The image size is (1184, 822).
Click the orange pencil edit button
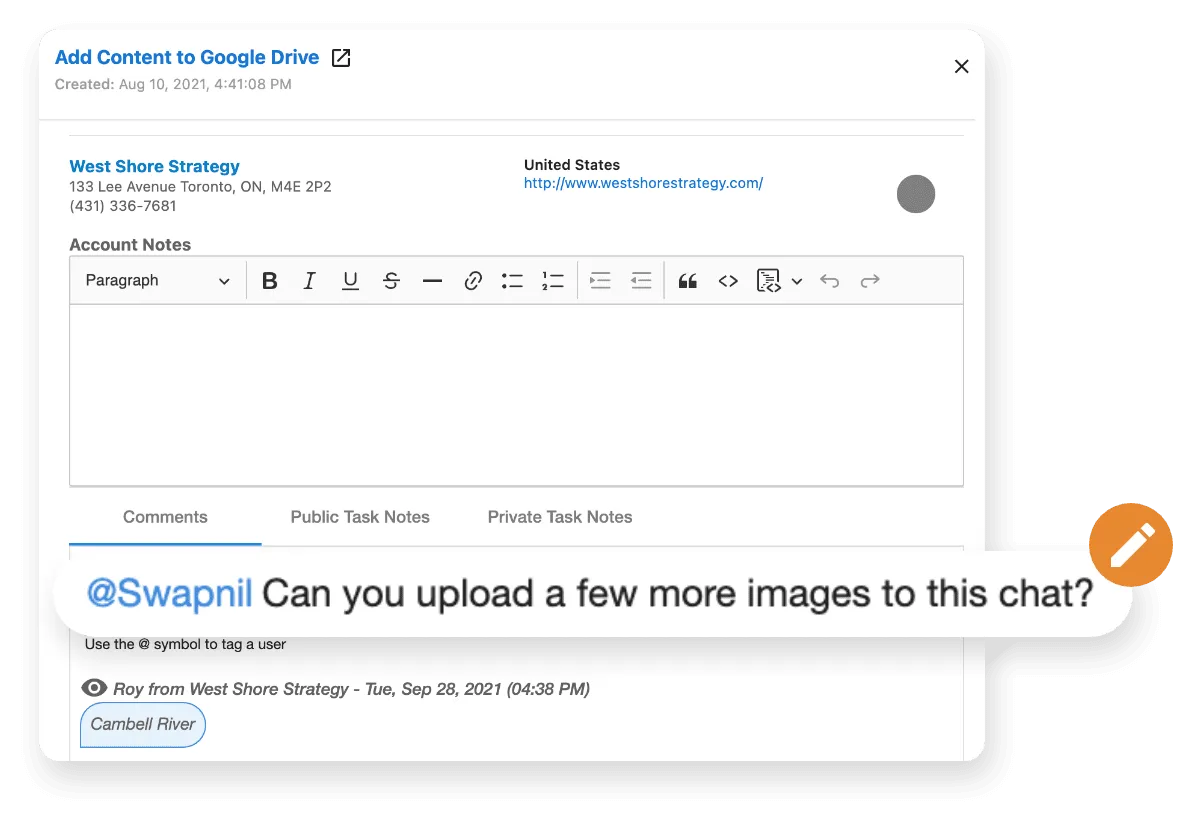[1130, 546]
